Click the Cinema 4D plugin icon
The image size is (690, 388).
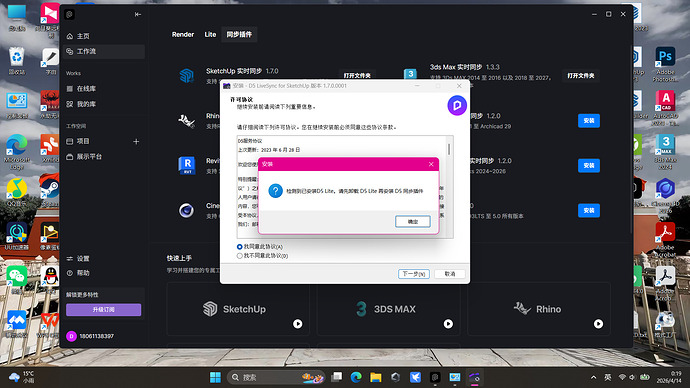point(186,210)
